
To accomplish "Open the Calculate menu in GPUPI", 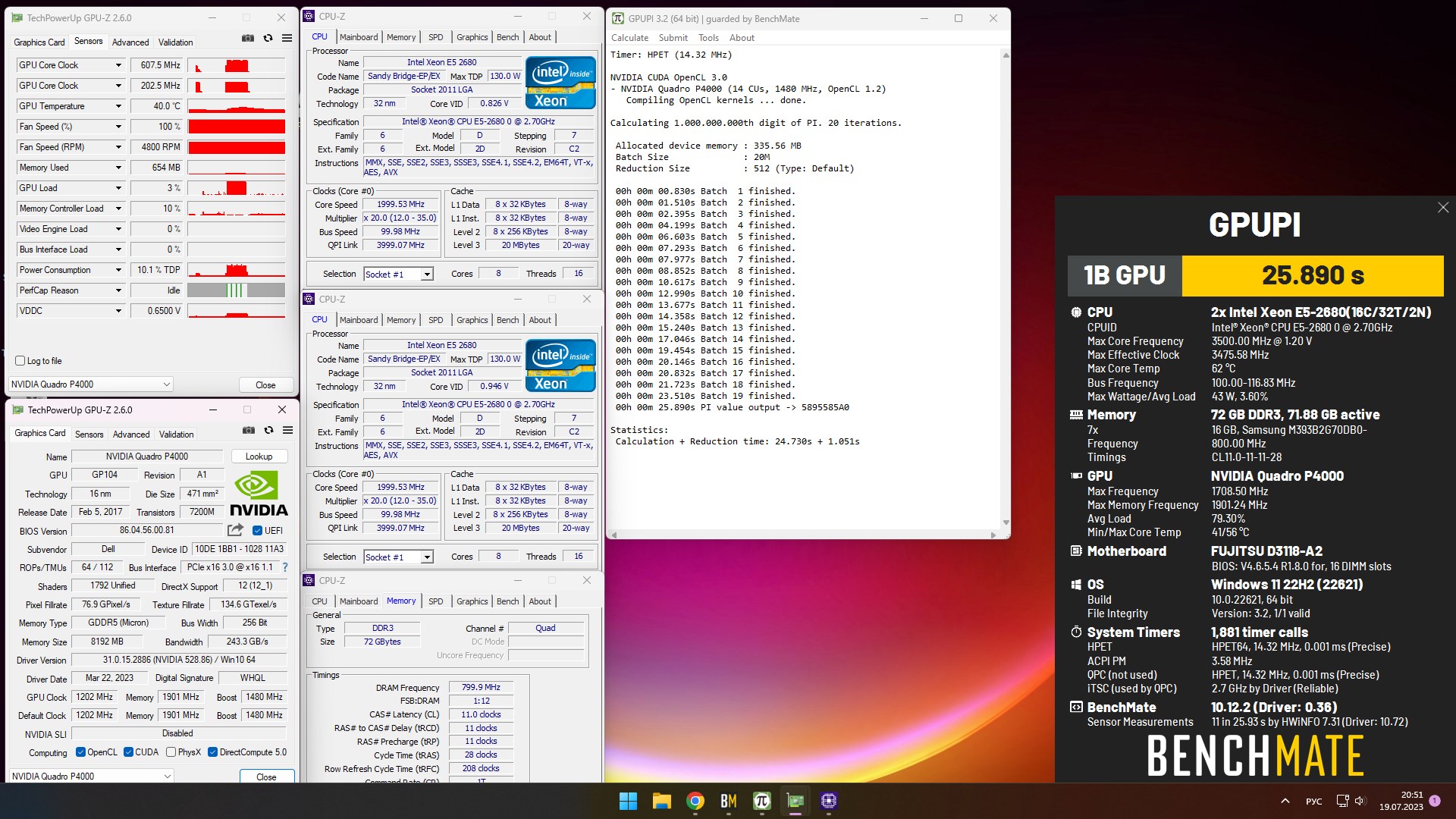I will point(629,38).
